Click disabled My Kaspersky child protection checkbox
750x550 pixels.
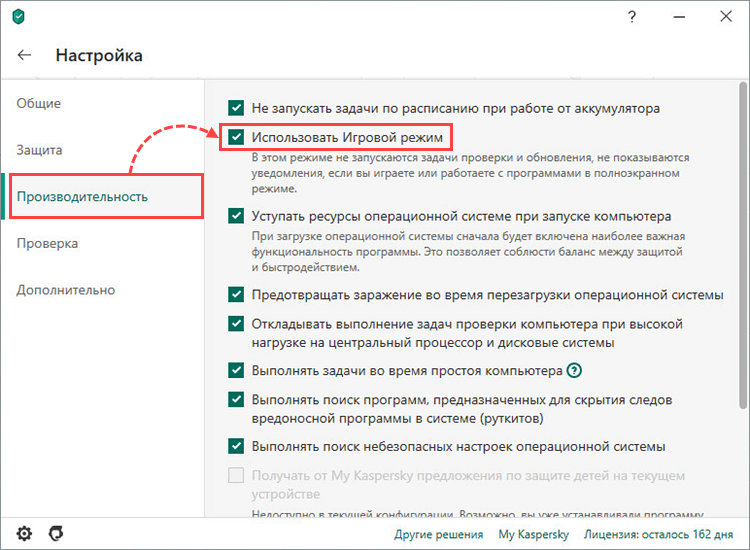[236, 475]
